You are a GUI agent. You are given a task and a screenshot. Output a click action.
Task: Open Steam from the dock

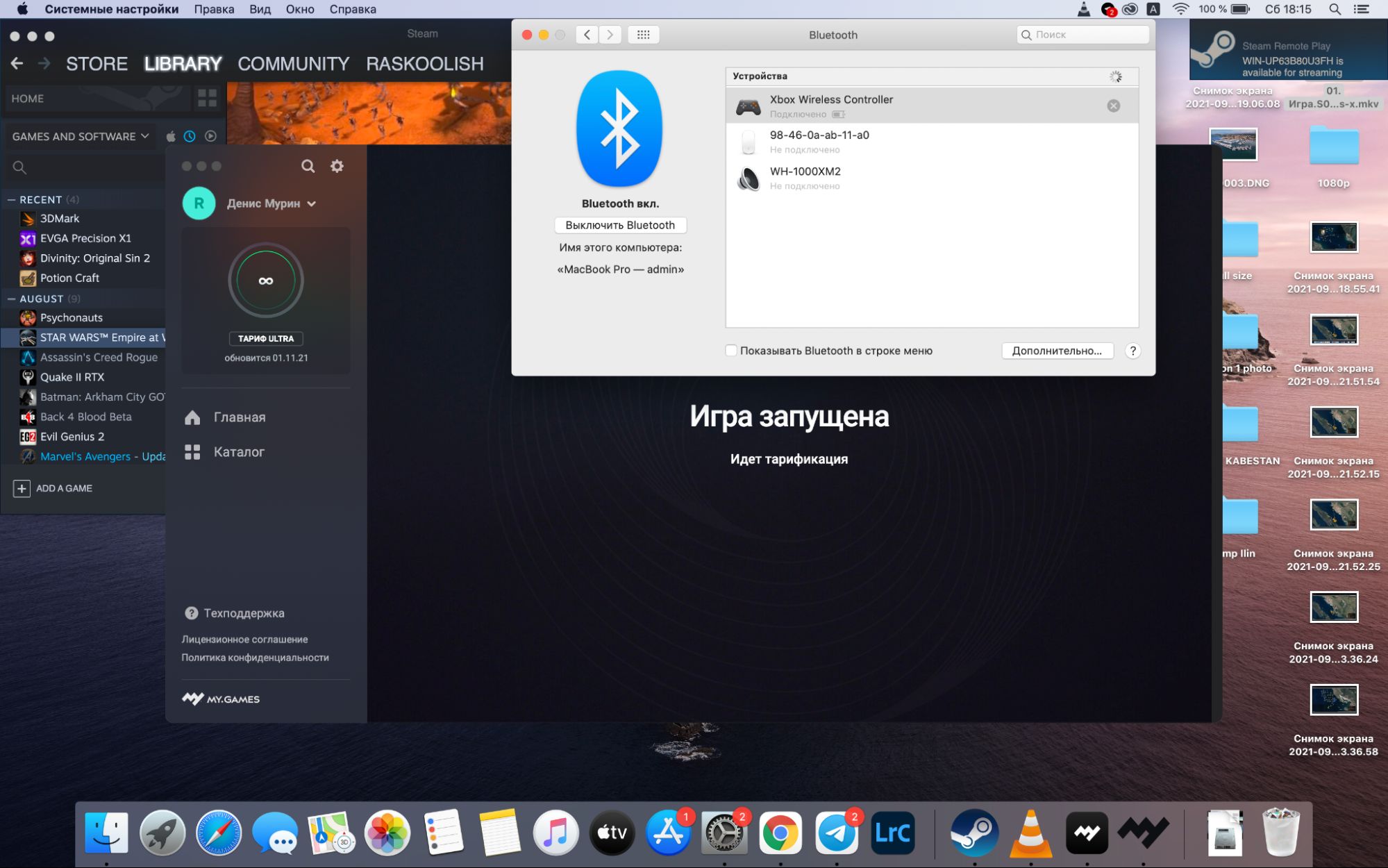(974, 833)
